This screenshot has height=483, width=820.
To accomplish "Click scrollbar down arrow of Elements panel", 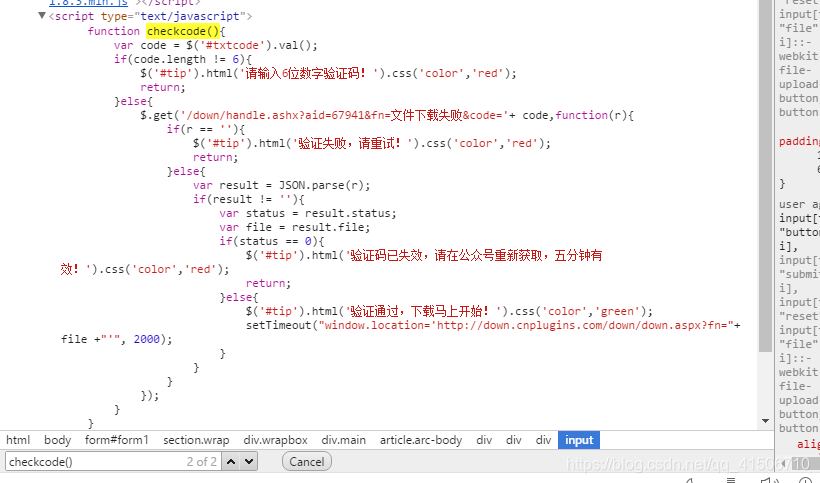I will (x=766, y=421).
